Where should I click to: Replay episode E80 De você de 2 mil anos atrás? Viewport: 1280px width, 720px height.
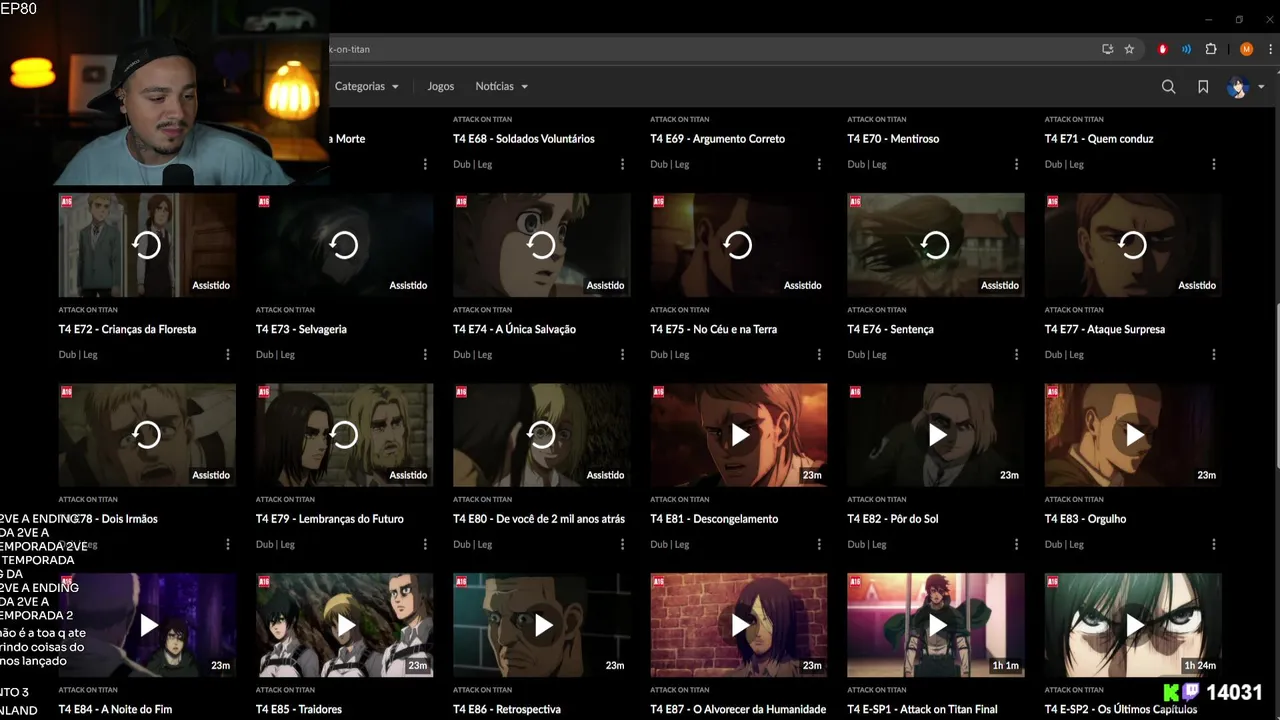(x=541, y=435)
